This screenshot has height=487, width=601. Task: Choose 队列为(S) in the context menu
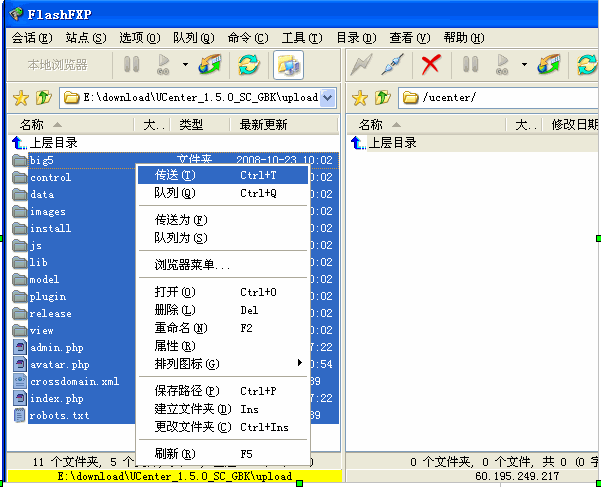click(x=223, y=238)
